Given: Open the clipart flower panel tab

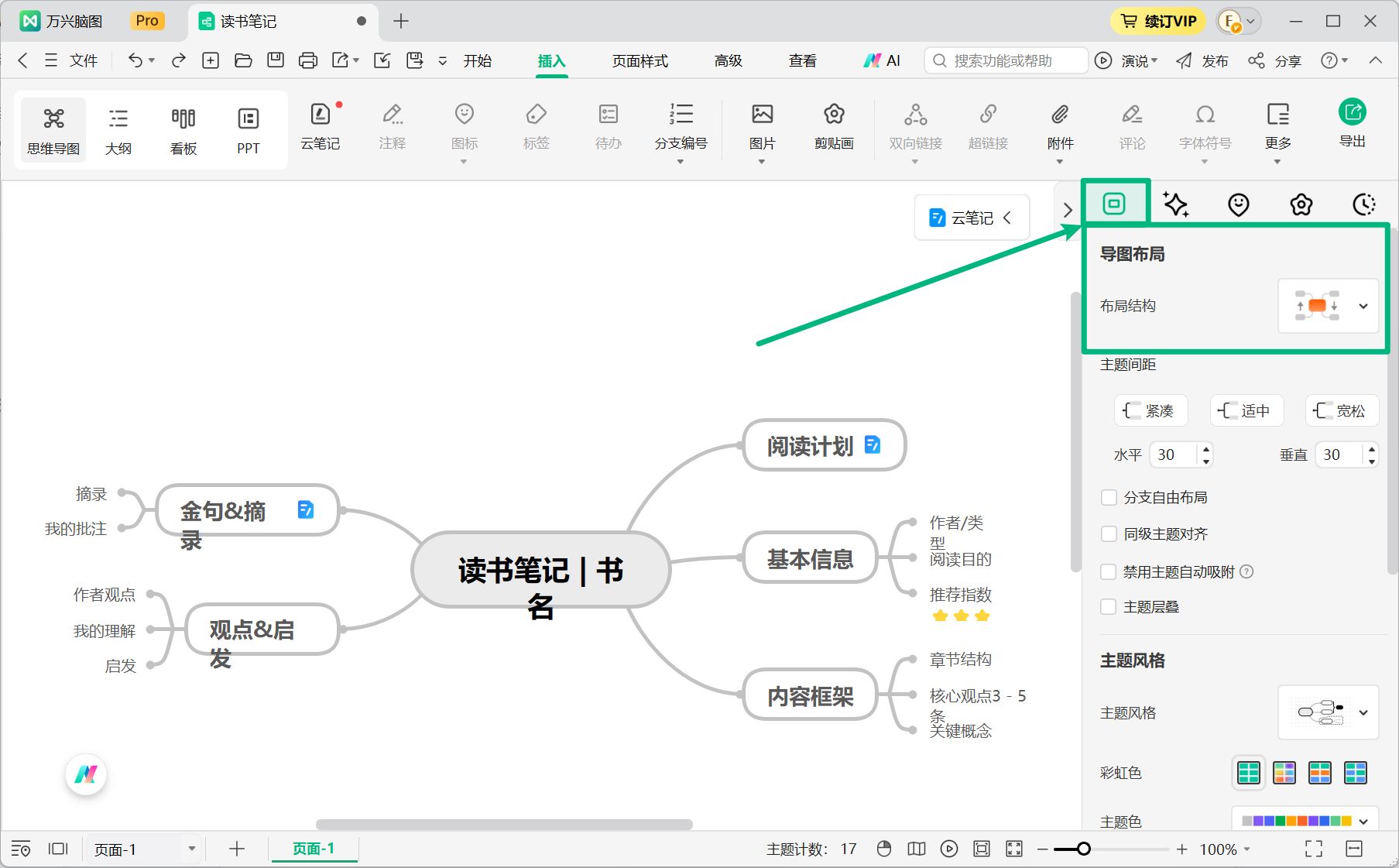Looking at the screenshot, I should tap(1301, 204).
